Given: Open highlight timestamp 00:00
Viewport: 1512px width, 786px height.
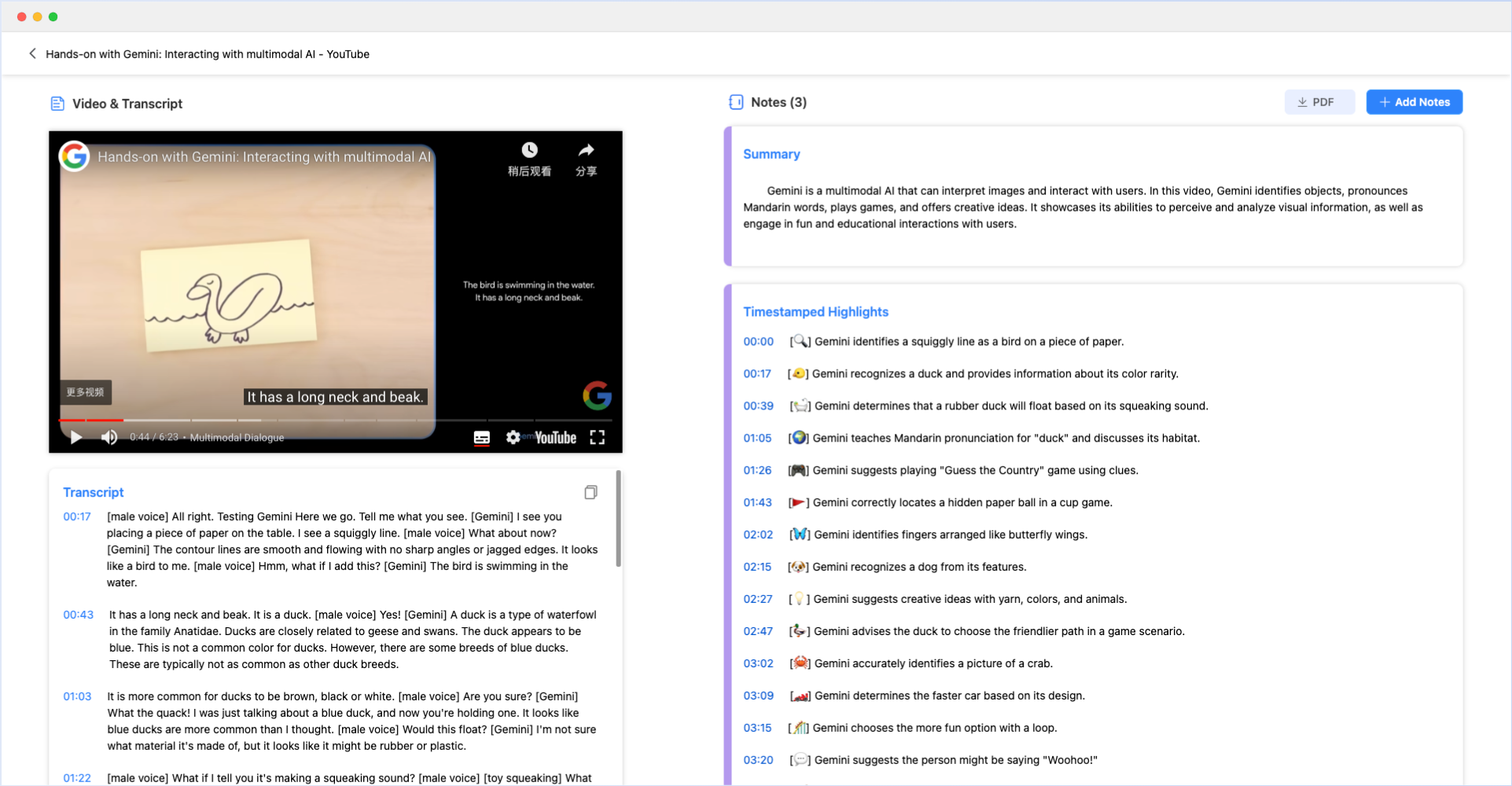Looking at the screenshot, I should (x=759, y=341).
